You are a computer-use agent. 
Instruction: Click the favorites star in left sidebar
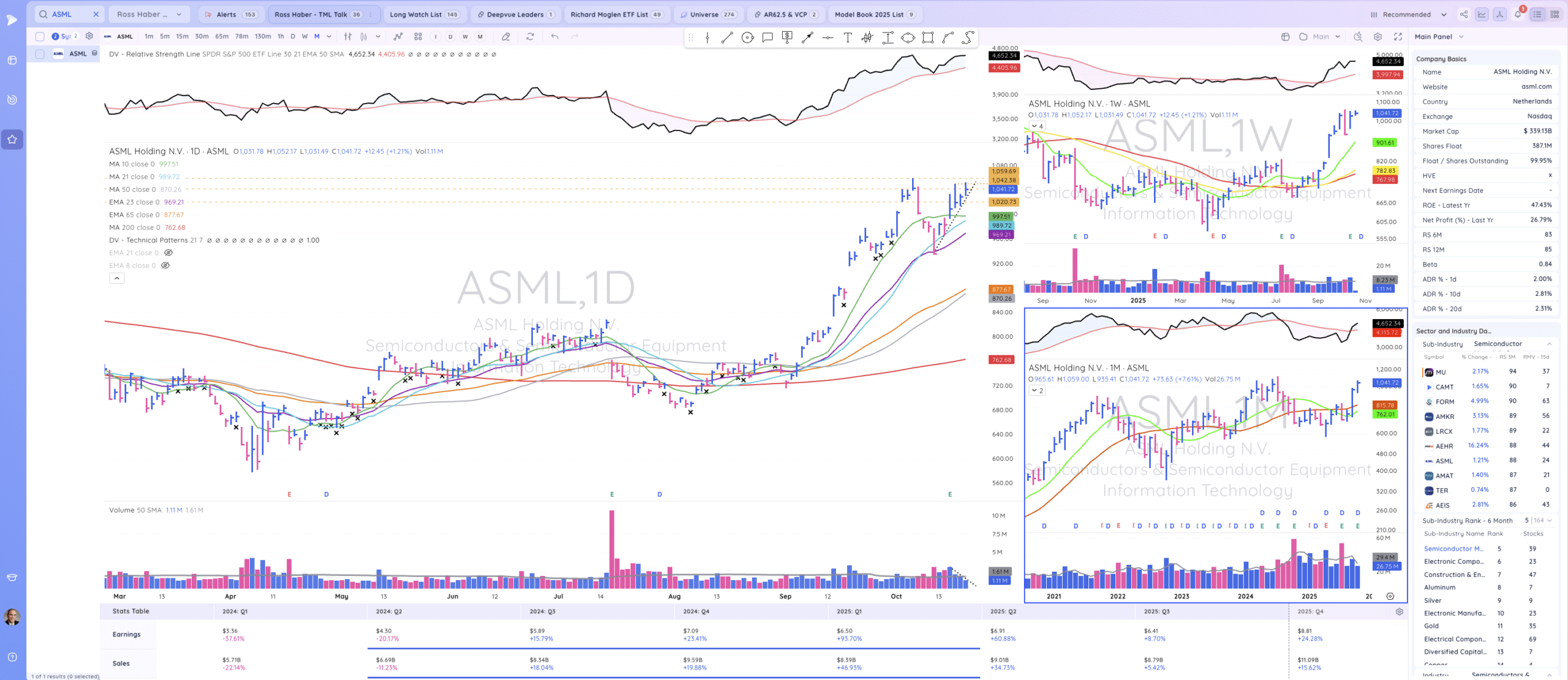tap(12, 140)
